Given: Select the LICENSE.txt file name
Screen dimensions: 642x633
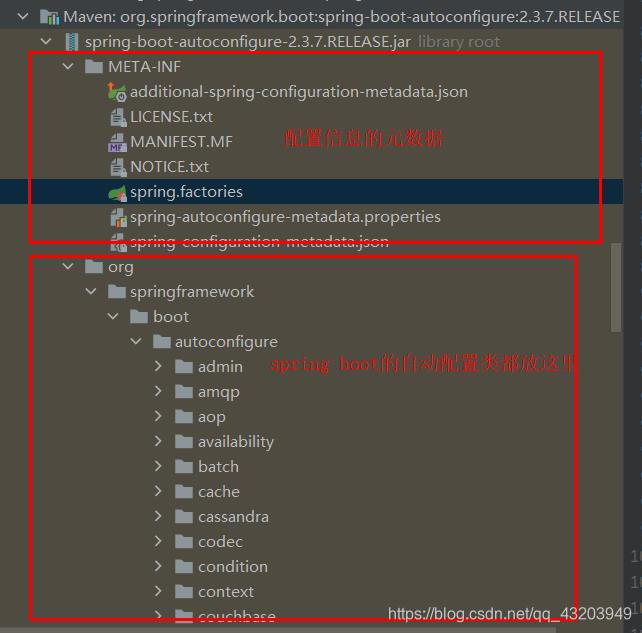Looking at the screenshot, I should click(x=172, y=117).
